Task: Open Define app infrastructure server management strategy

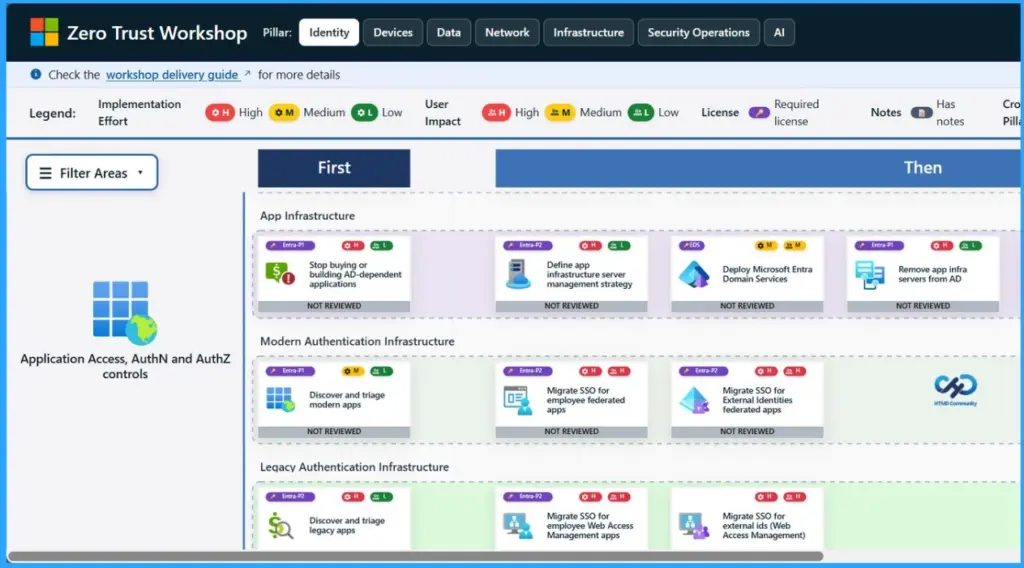Action: (571, 274)
